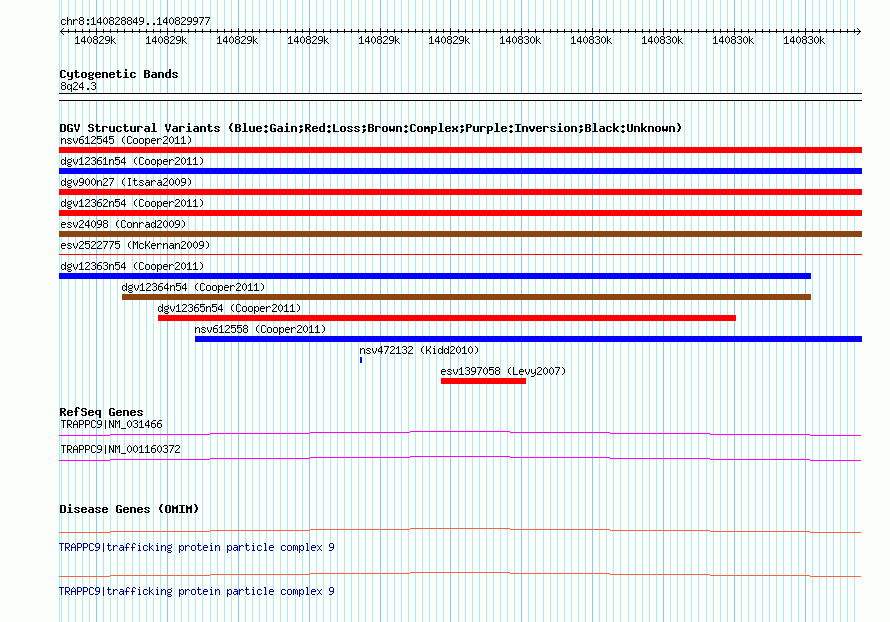The width and height of the screenshot is (890, 622).
Task: Select the thin red line under esv2522775
Action: click(x=460, y=254)
